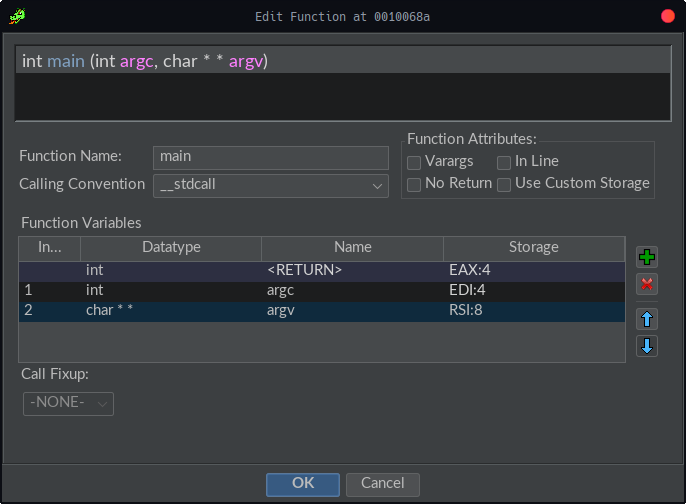Click the Storage column header
The height and width of the screenshot is (504, 686).
(x=534, y=248)
